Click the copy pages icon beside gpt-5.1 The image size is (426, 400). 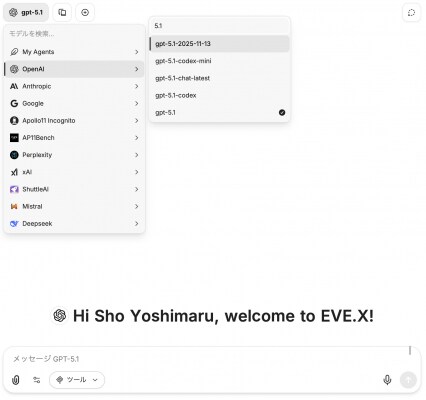click(62, 12)
